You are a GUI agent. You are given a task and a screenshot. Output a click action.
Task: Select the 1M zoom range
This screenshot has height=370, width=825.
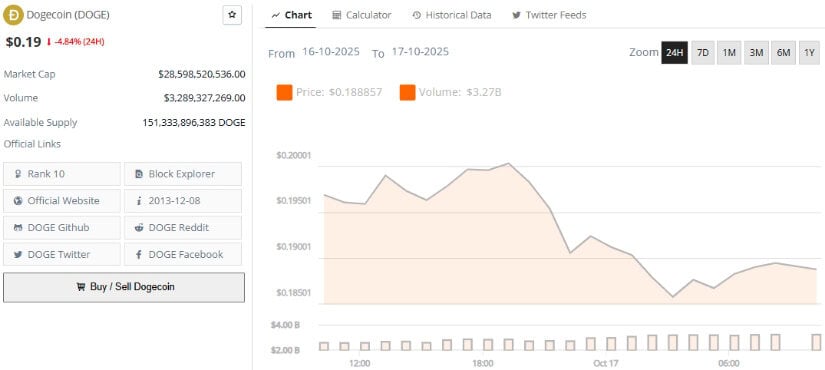[729, 53]
